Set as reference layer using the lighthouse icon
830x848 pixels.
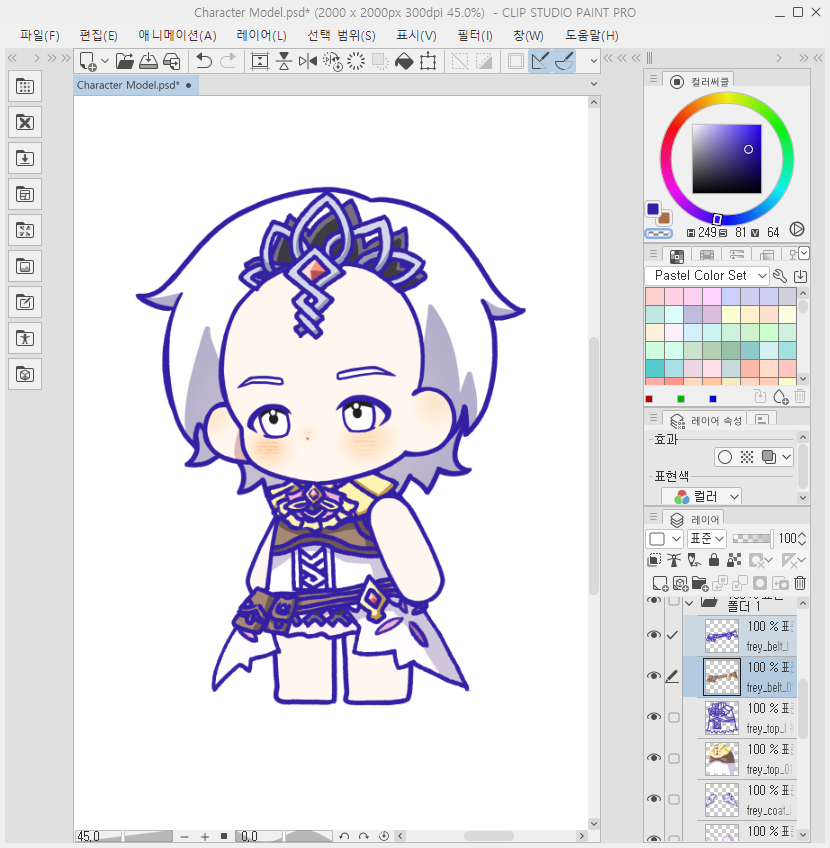(674, 560)
